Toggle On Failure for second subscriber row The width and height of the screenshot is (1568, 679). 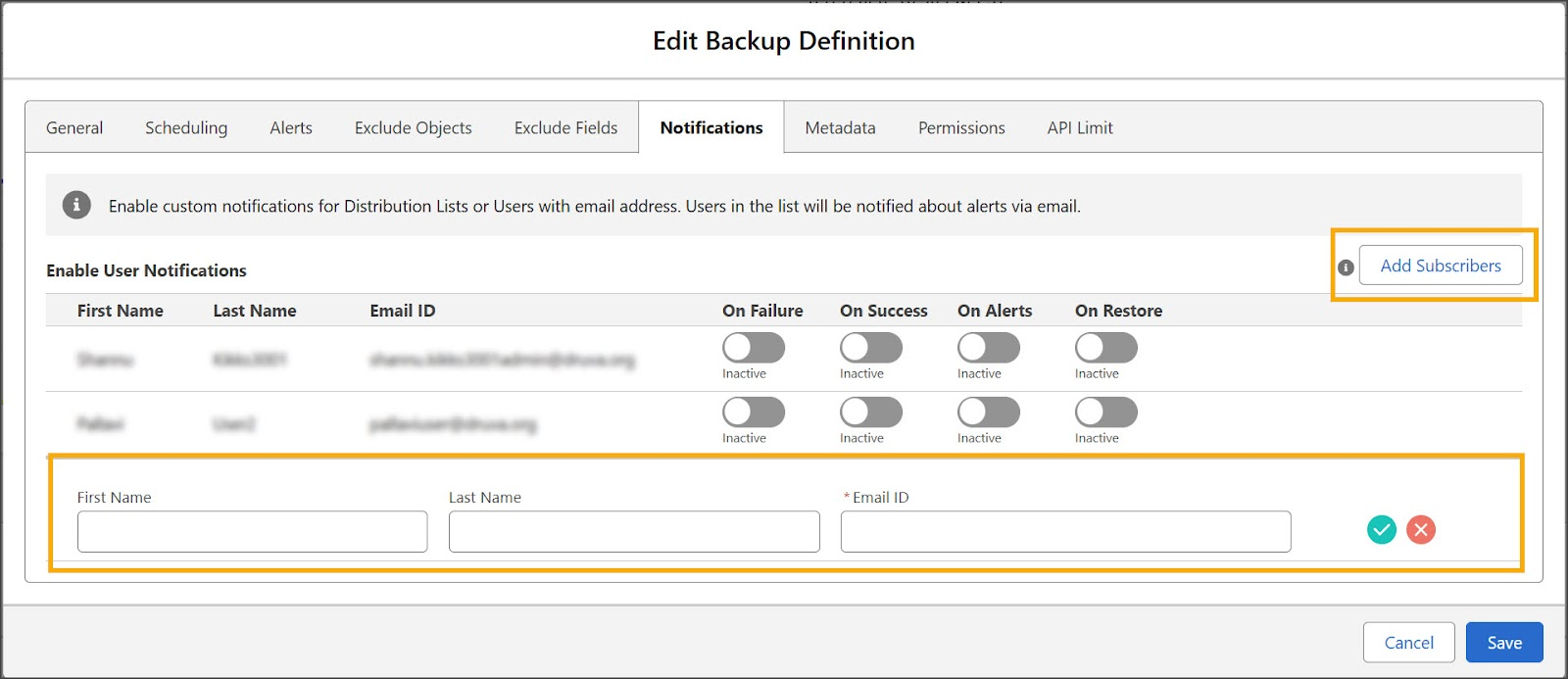753,412
